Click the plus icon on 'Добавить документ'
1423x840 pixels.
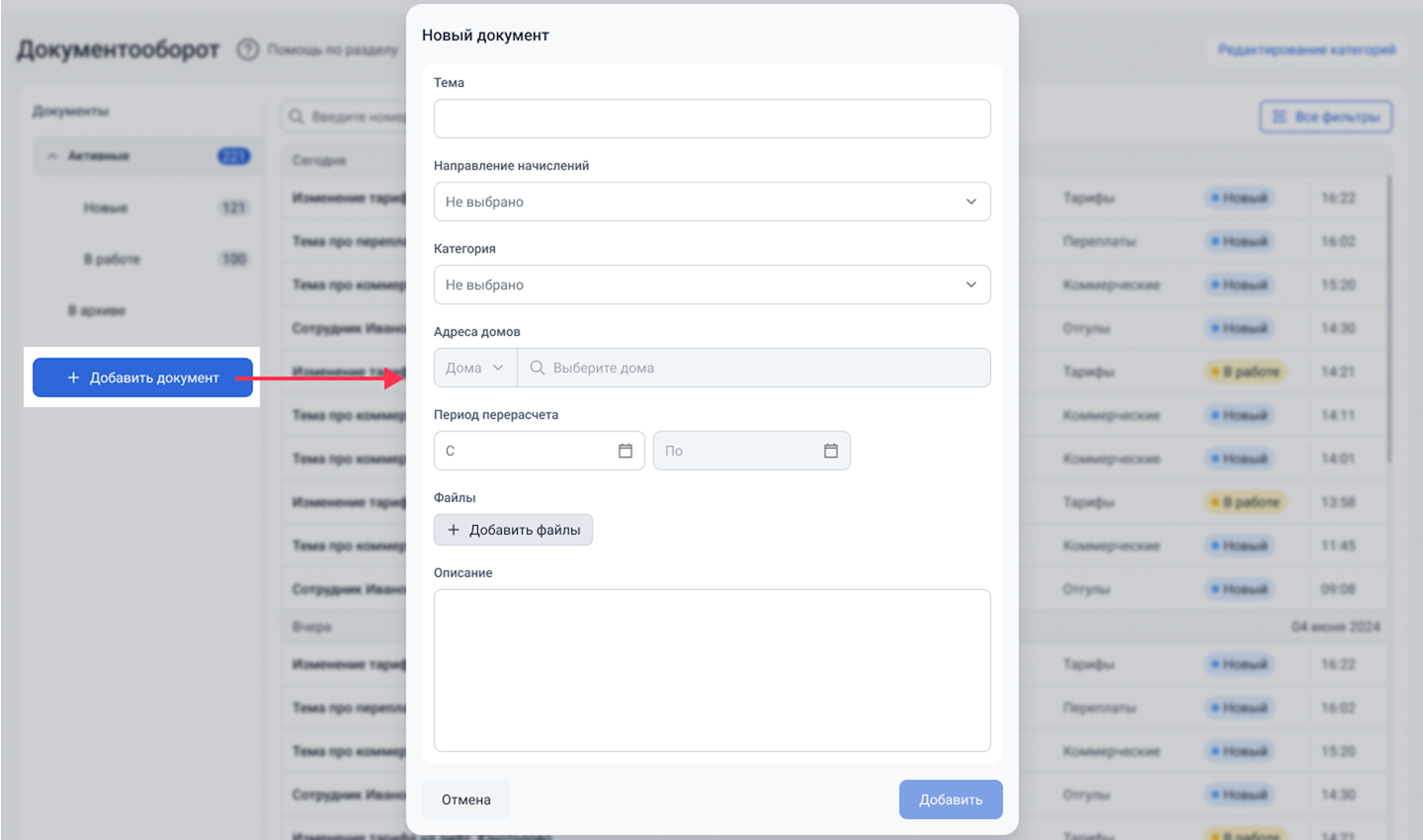(x=73, y=378)
